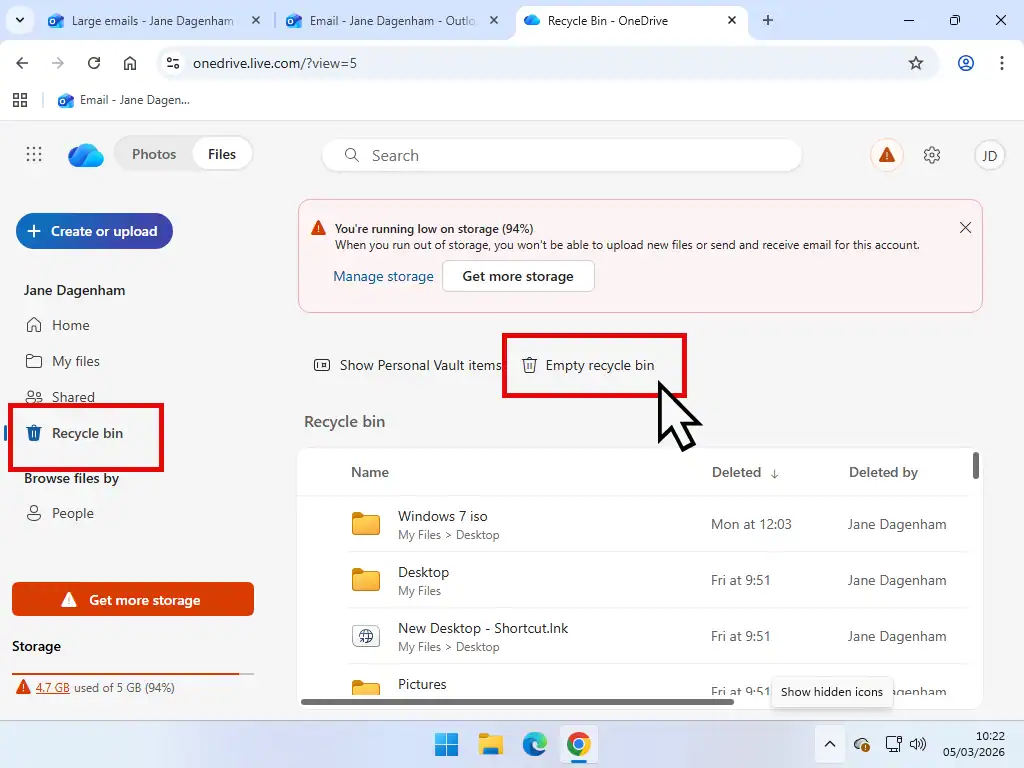
Task: Click inside the Search field
Action: (560, 155)
